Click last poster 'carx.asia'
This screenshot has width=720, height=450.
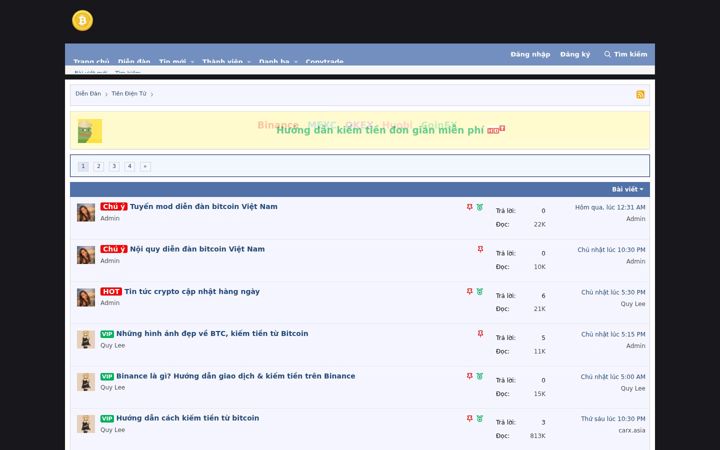click(x=632, y=431)
